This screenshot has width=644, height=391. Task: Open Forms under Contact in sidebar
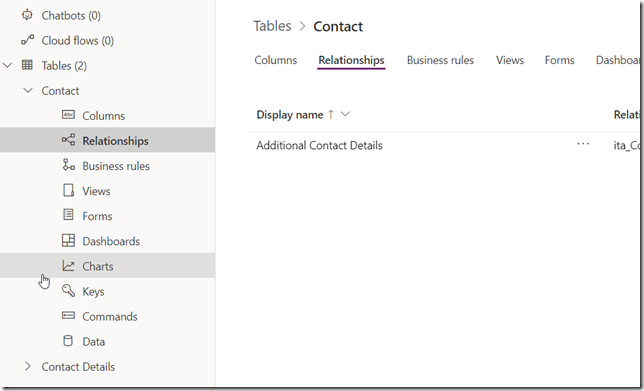(97, 216)
